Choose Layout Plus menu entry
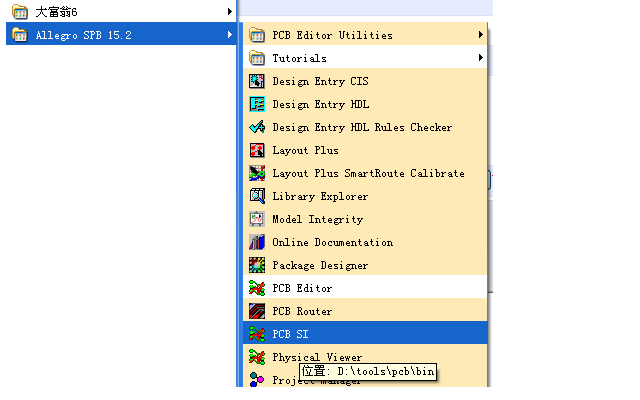The image size is (640, 400). click(365, 150)
